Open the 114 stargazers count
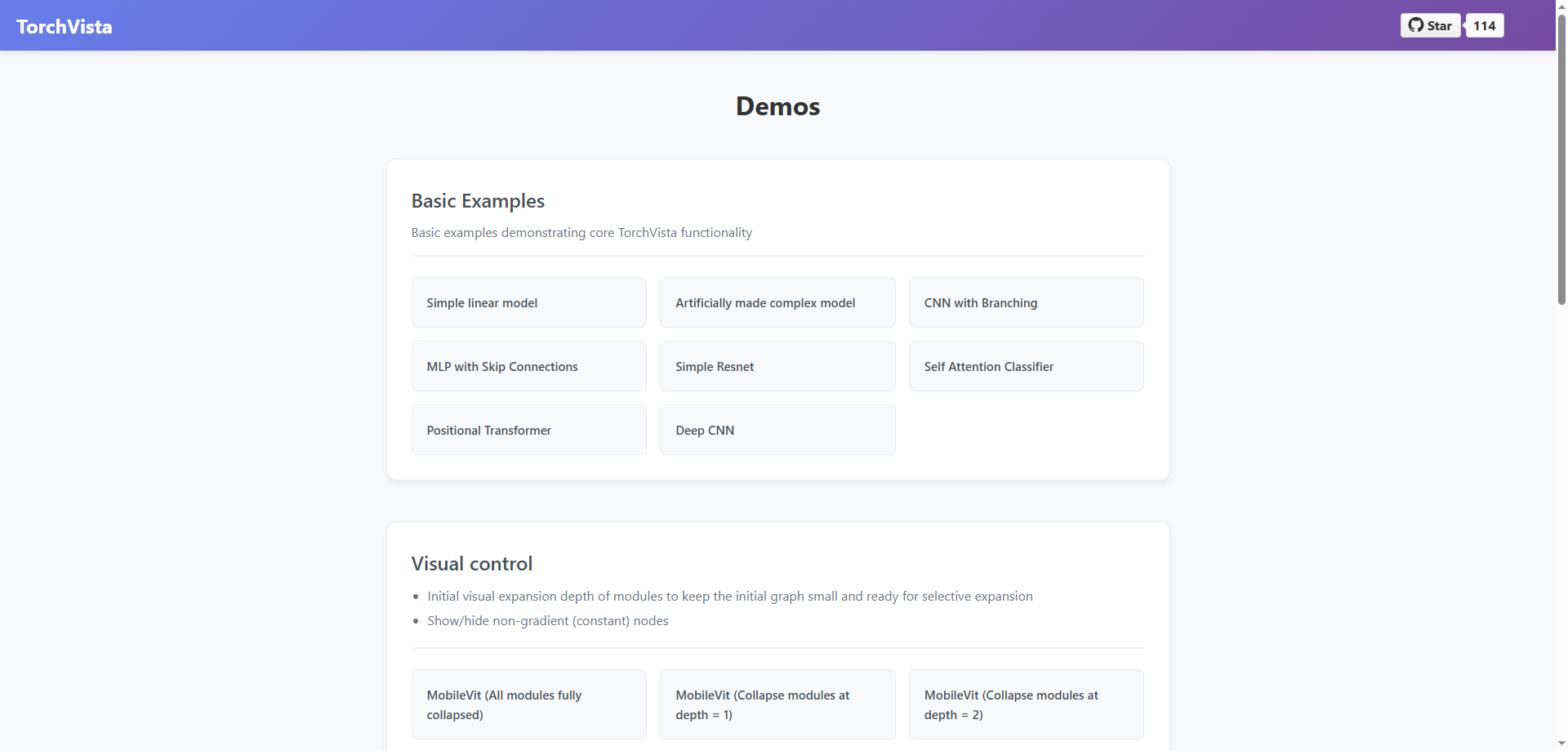Screen dimensions: 1568x751 pyautogui.click(x=1484, y=25)
